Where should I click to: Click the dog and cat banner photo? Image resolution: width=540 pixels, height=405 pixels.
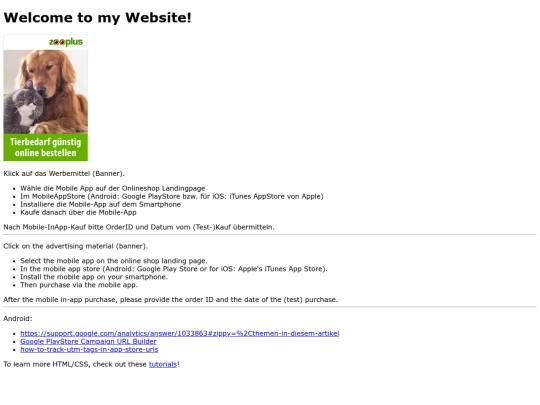pos(45,92)
